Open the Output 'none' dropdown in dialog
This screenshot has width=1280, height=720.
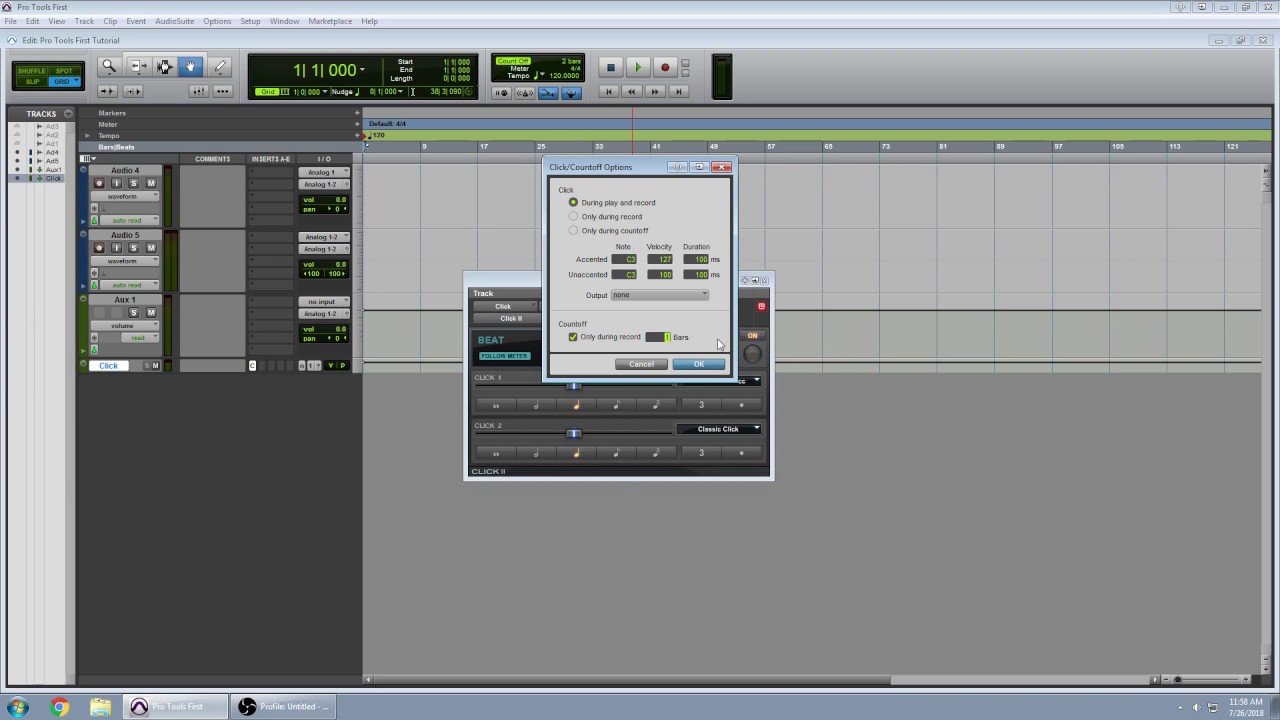coord(660,295)
